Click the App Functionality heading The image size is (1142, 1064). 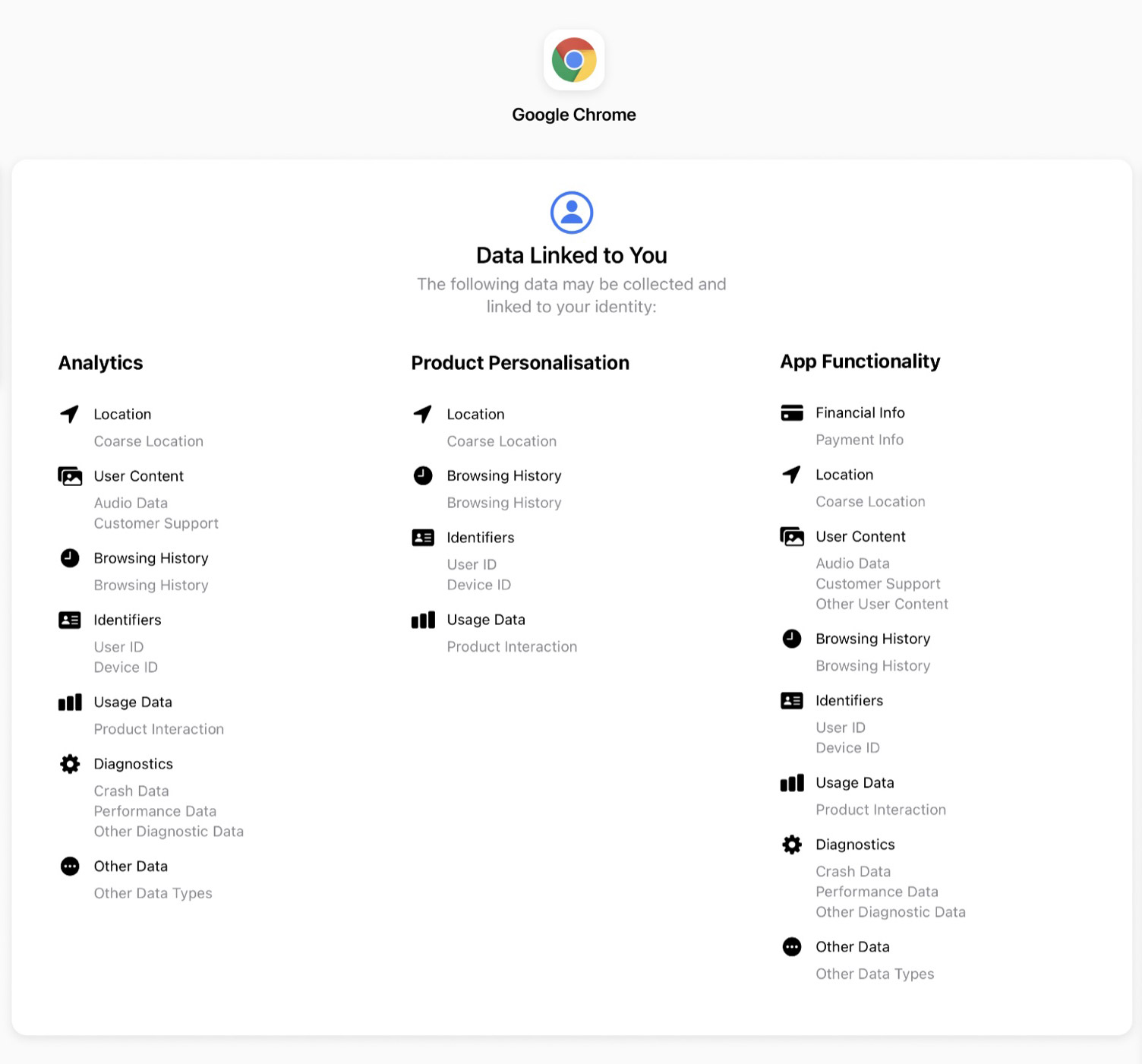tap(860, 362)
